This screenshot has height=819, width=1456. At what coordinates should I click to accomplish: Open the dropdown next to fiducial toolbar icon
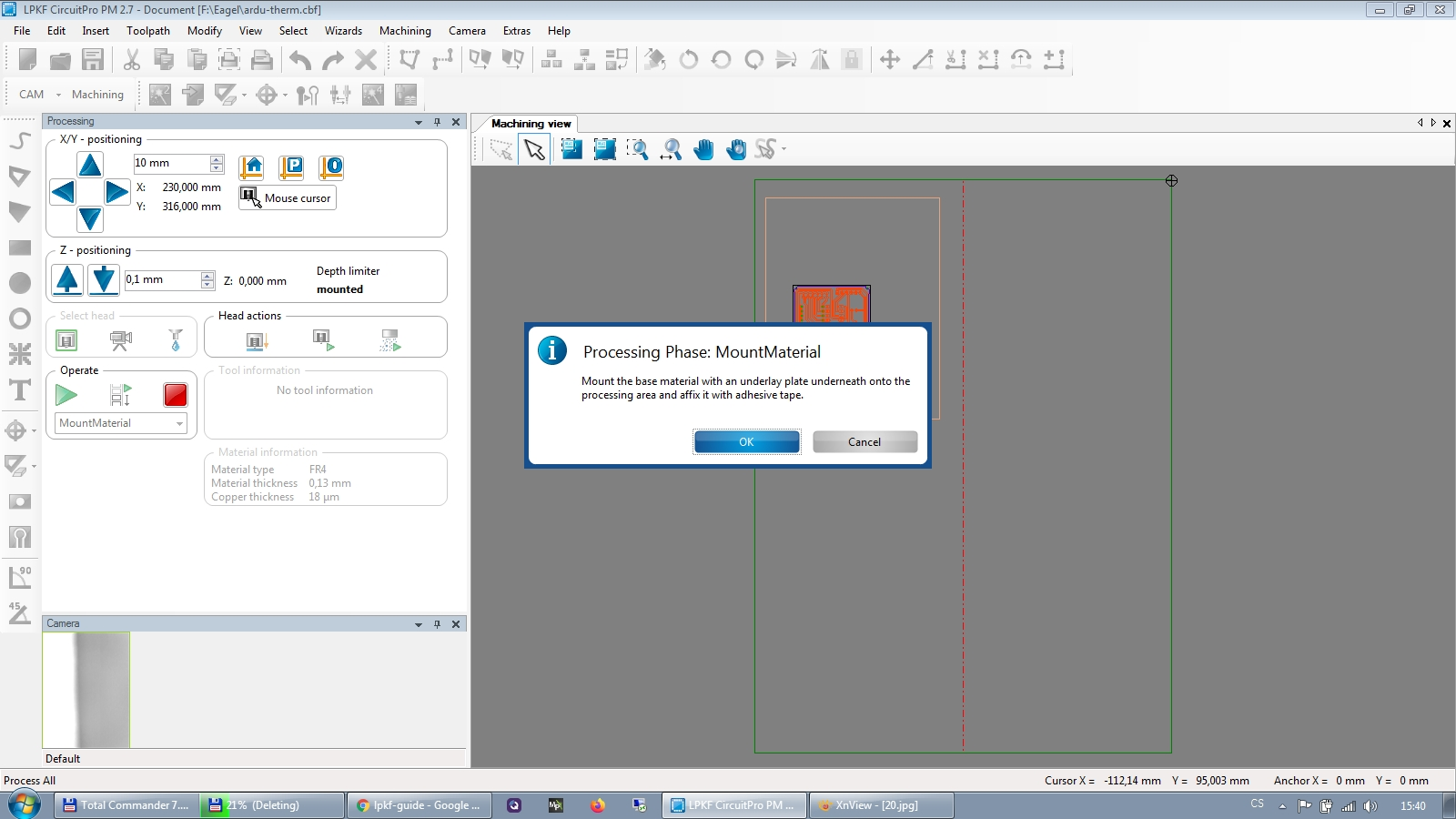285,96
